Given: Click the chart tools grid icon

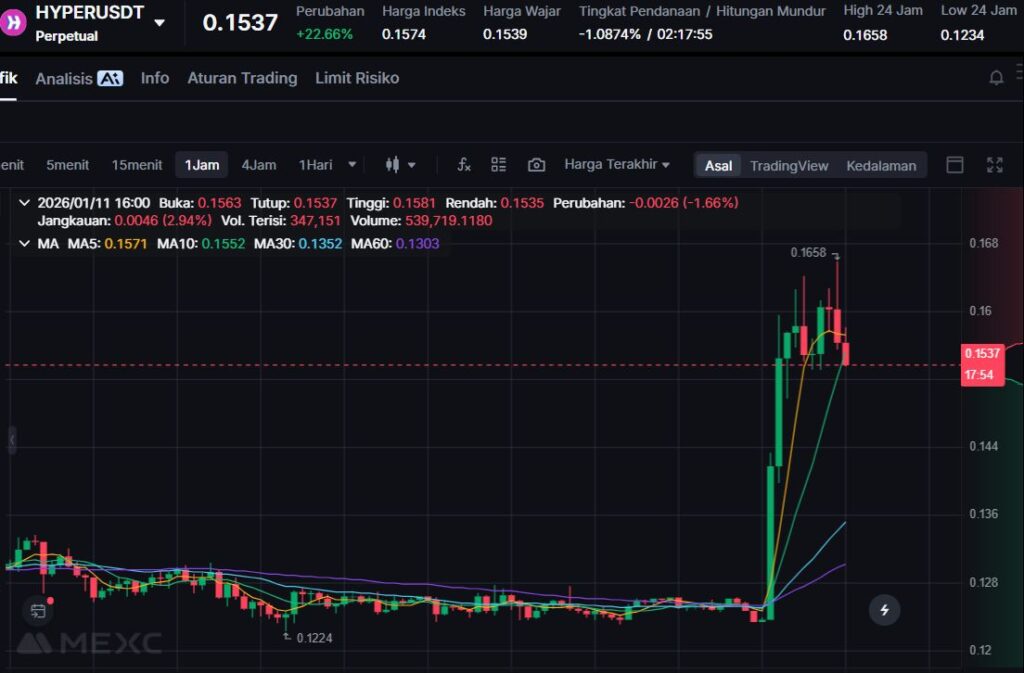Looking at the screenshot, I should pyautogui.click(x=499, y=165).
